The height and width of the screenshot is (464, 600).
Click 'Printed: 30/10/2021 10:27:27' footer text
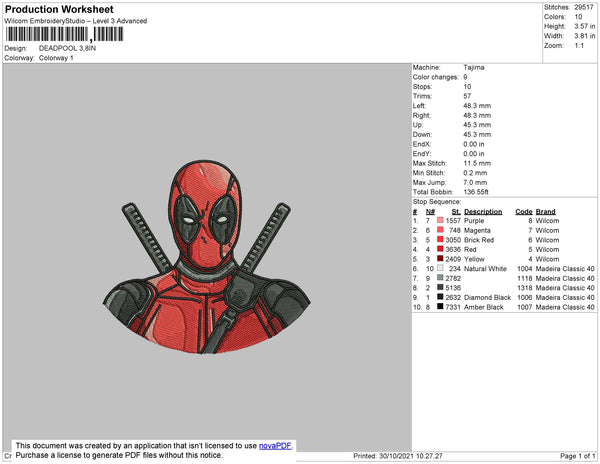click(x=398, y=456)
